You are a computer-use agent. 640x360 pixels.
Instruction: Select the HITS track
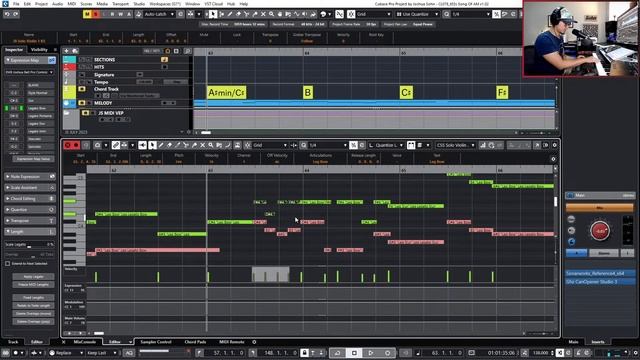coord(127,67)
